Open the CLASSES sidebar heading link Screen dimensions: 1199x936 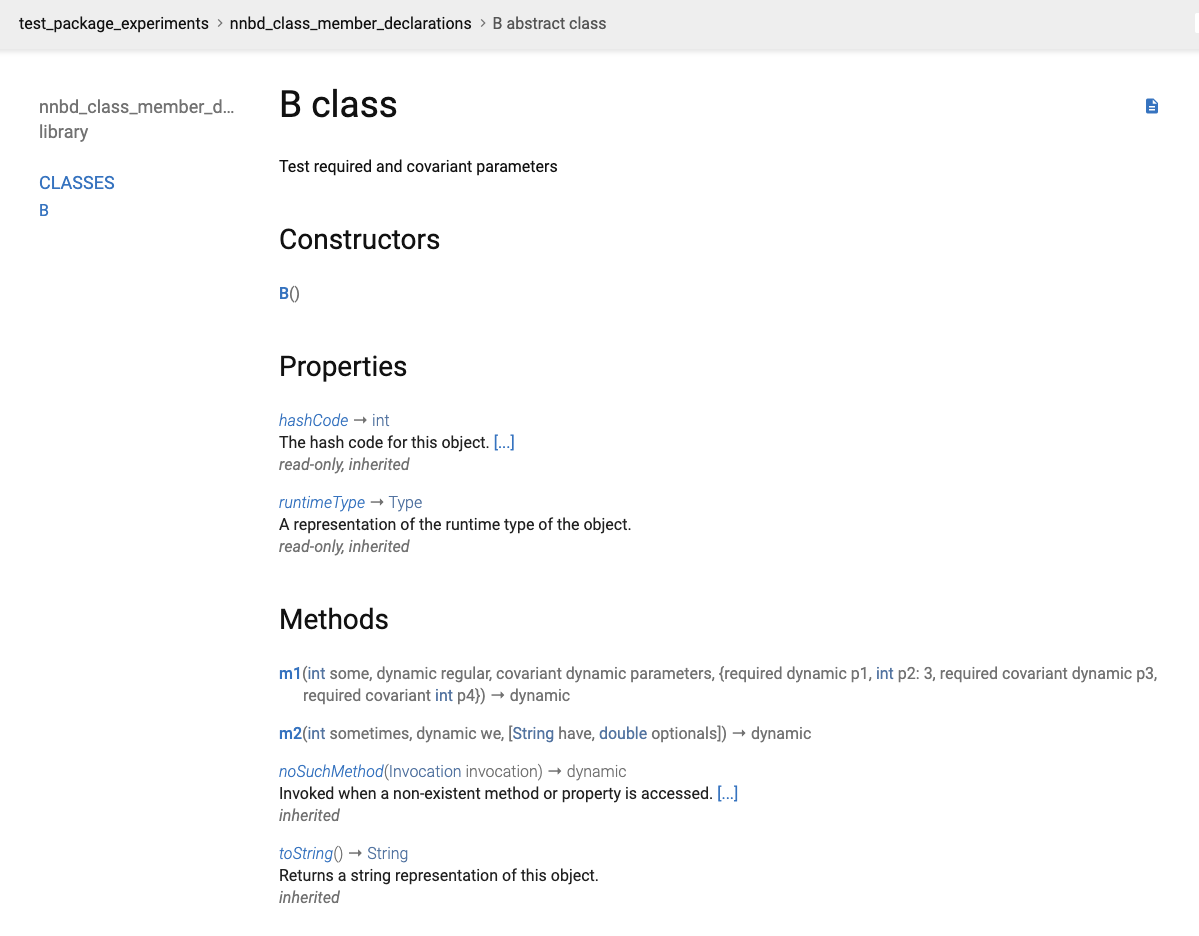[77, 183]
